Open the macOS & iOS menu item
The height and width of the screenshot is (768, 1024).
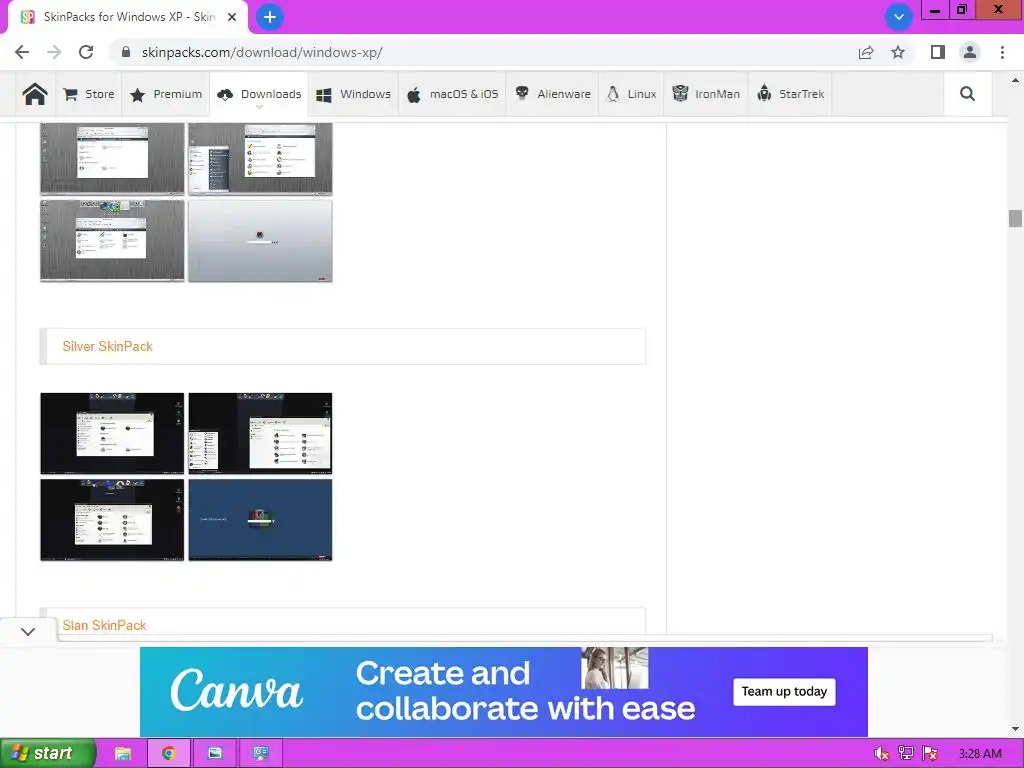[x=452, y=94]
